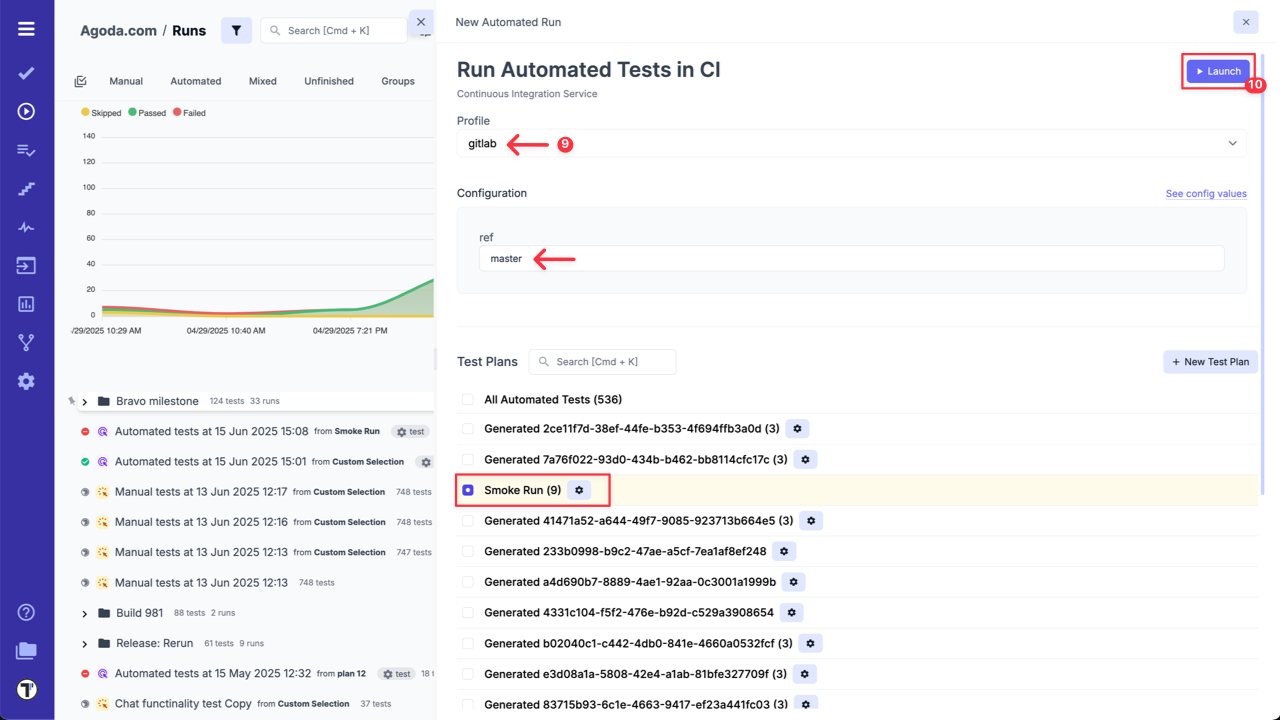Open the Help question mark icon
This screenshot has height=720, width=1280.
click(x=26, y=611)
